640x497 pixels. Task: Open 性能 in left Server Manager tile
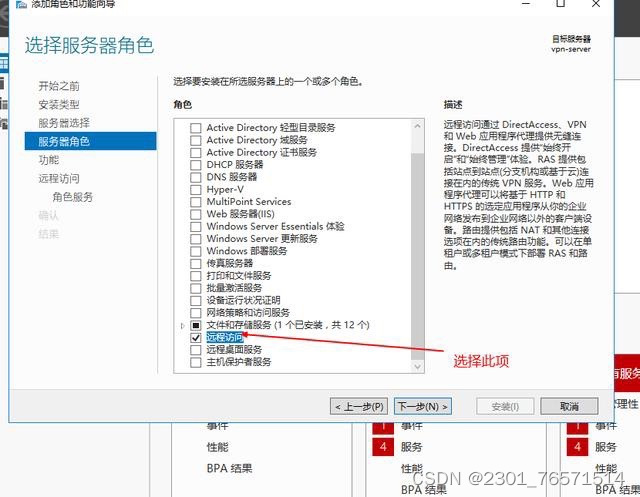coord(217,447)
